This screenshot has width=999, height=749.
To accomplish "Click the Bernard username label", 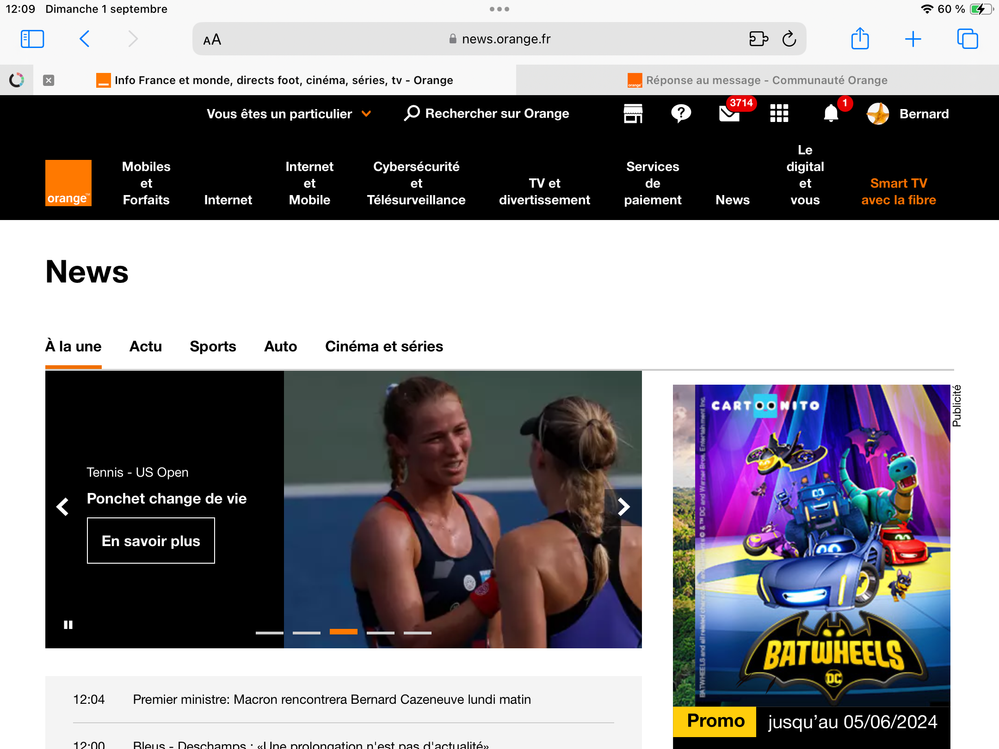I will tap(924, 114).
